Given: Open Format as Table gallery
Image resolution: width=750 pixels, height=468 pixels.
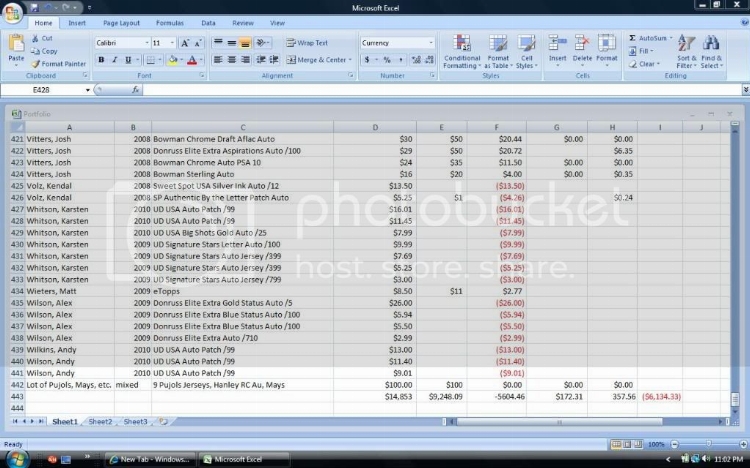Looking at the screenshot, I should [498, 52].
